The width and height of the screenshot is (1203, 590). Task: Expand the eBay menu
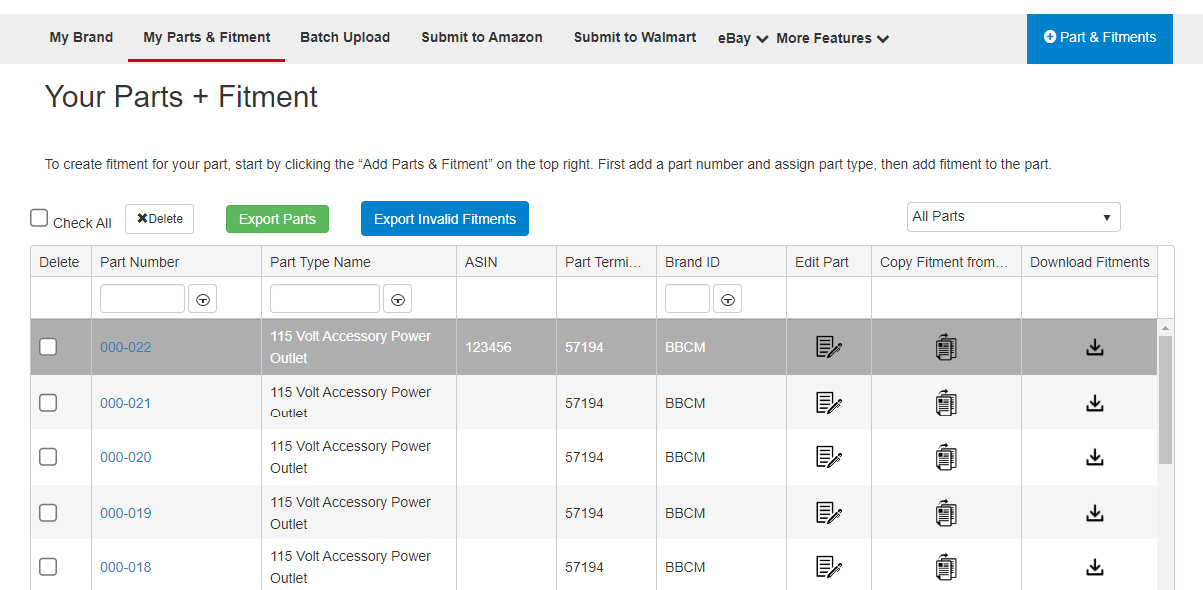(x=742, y=39)
